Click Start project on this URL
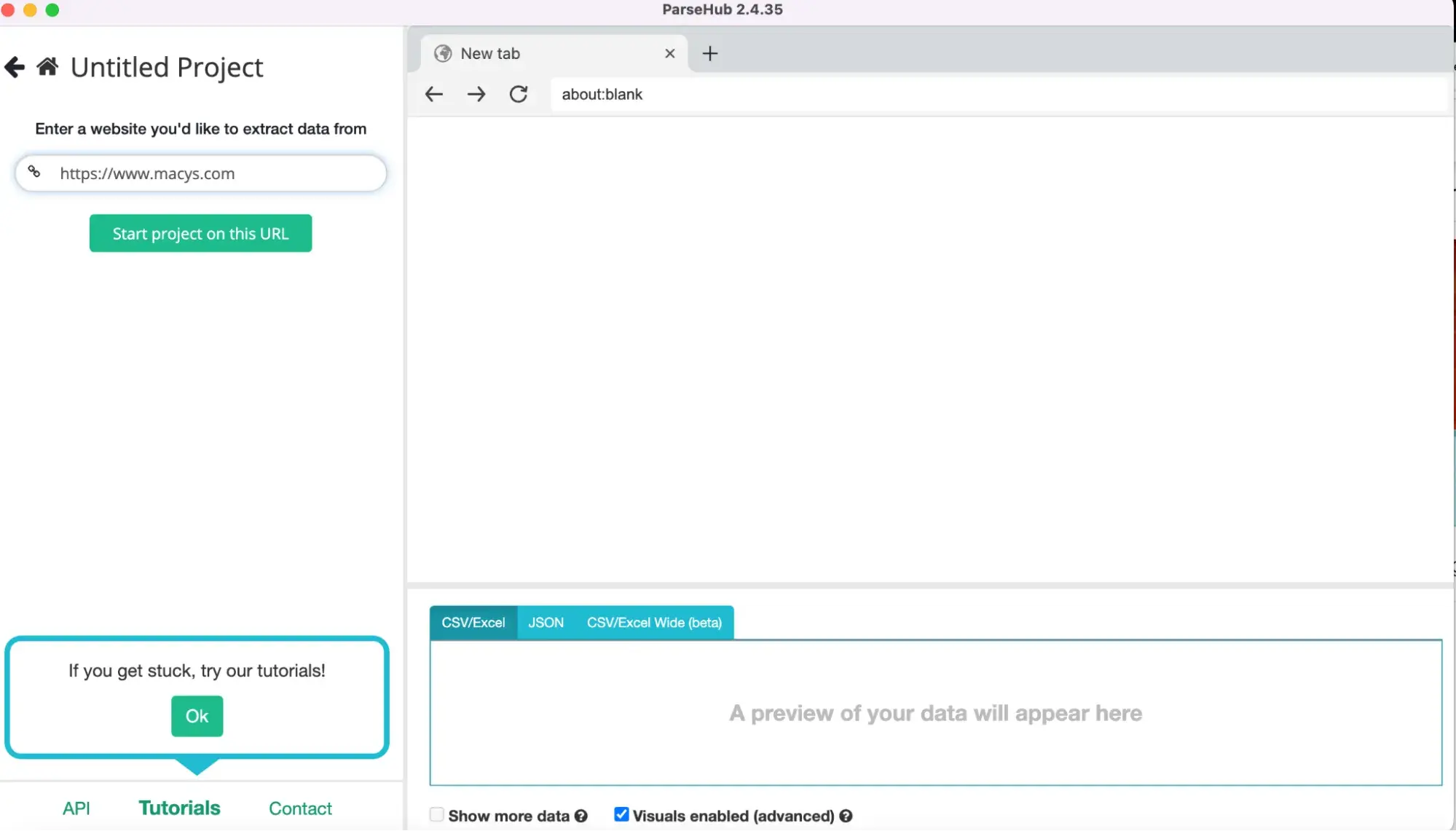 click(x=201, y=233)
